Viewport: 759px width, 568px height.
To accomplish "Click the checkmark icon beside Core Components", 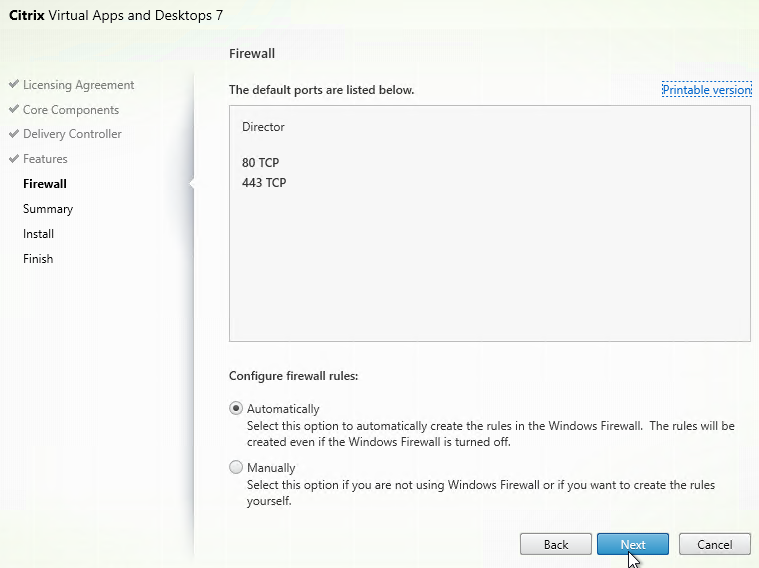I will (13, 110).
